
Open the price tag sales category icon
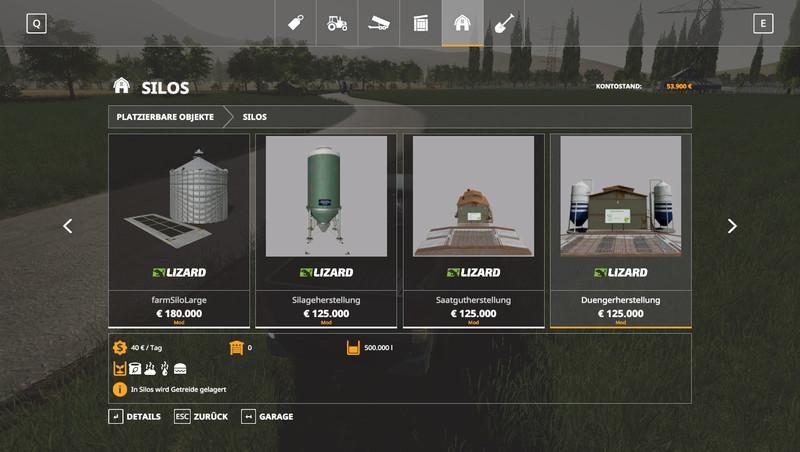(295, 23)
